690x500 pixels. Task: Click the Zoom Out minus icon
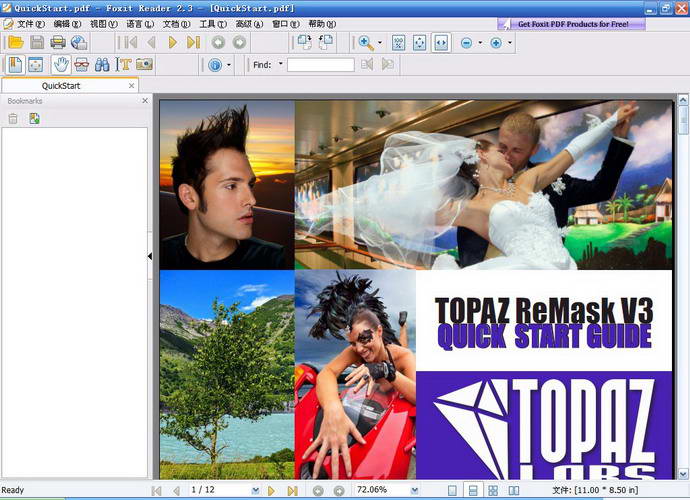tap(466, 43)
